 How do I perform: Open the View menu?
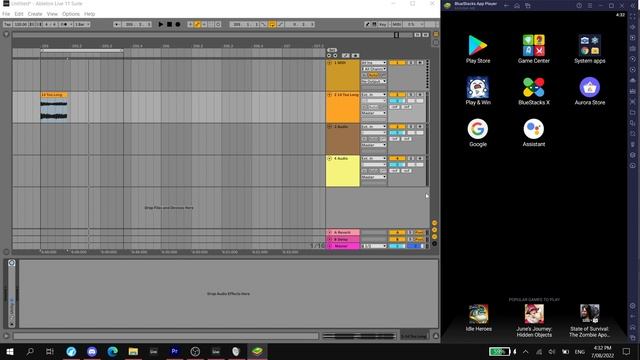coord(52,14)
